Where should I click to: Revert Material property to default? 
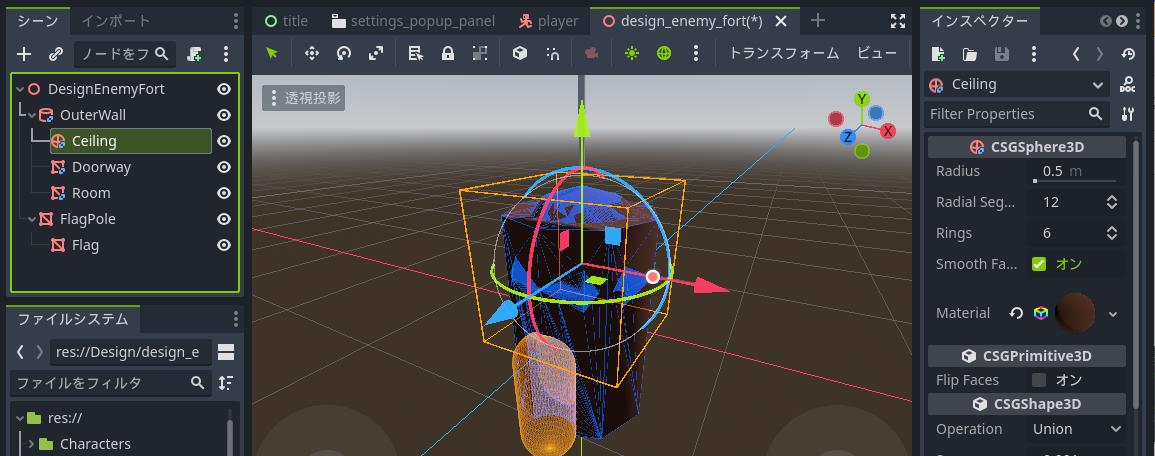[x=1017, y=313]
